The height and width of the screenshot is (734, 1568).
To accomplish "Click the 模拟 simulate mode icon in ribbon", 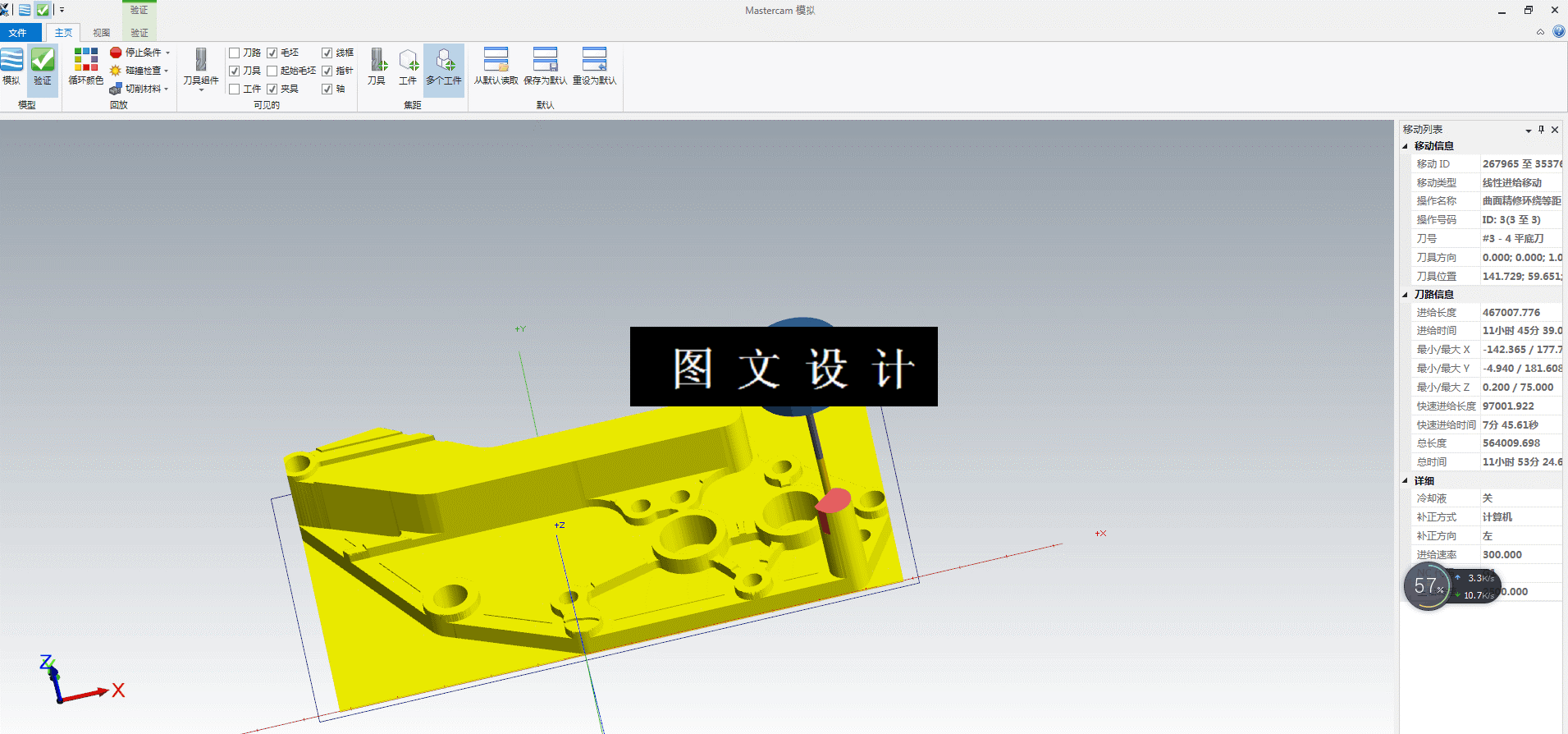I will pyautogui.click(x=11, y=60).
